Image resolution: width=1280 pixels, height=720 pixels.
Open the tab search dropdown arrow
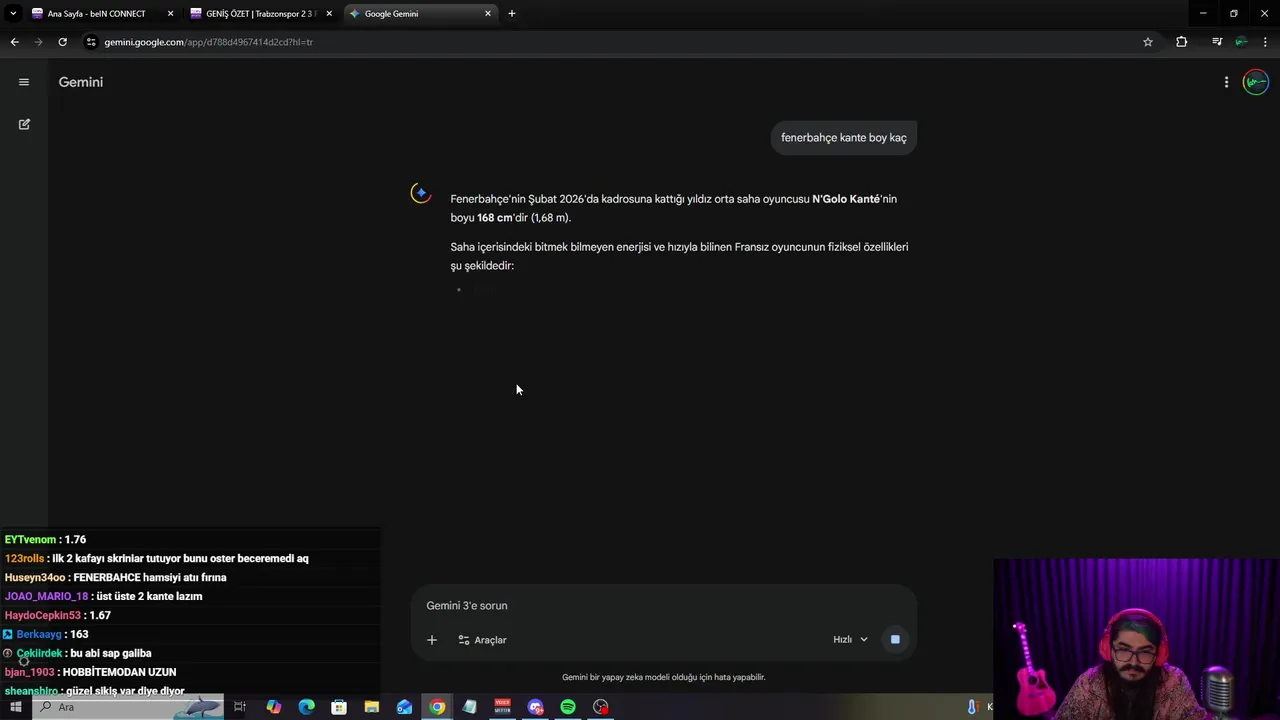(x=13, y=14)
